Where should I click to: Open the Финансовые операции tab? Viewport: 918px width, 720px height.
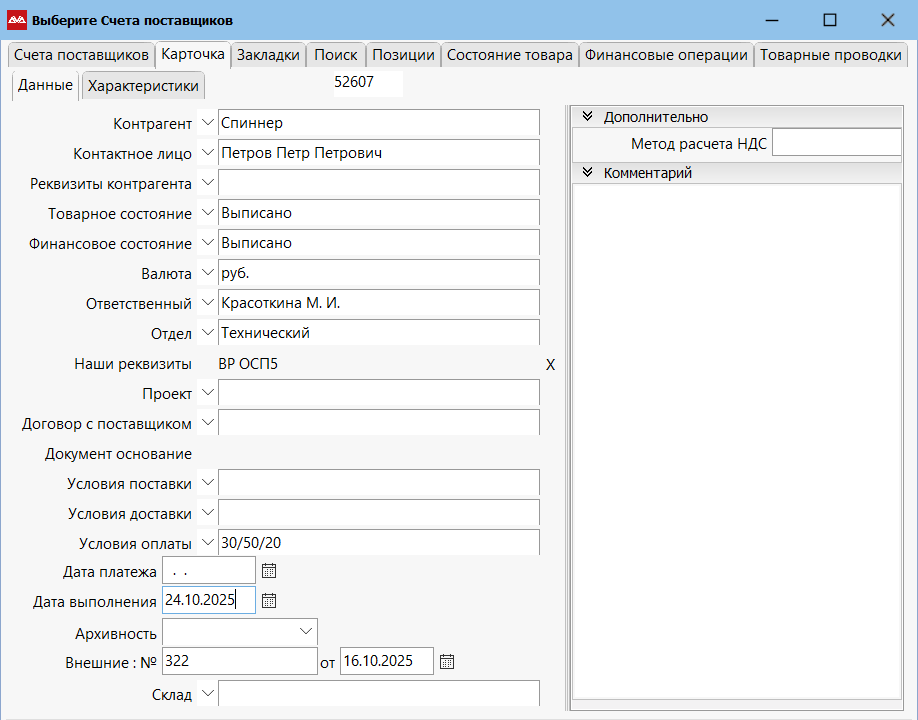pos(666,55)
